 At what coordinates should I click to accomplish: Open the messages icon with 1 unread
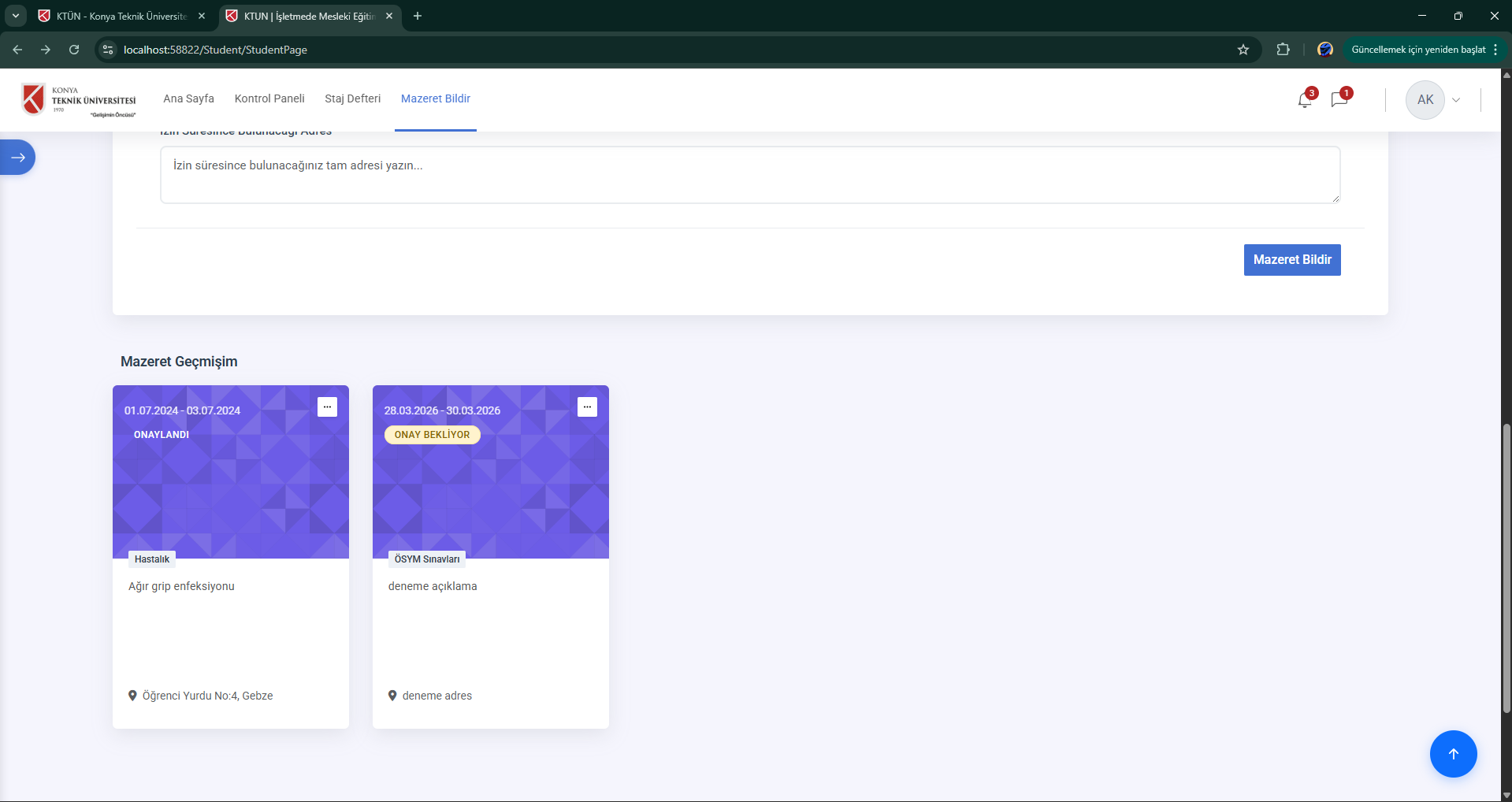(x=1339, y=99)
